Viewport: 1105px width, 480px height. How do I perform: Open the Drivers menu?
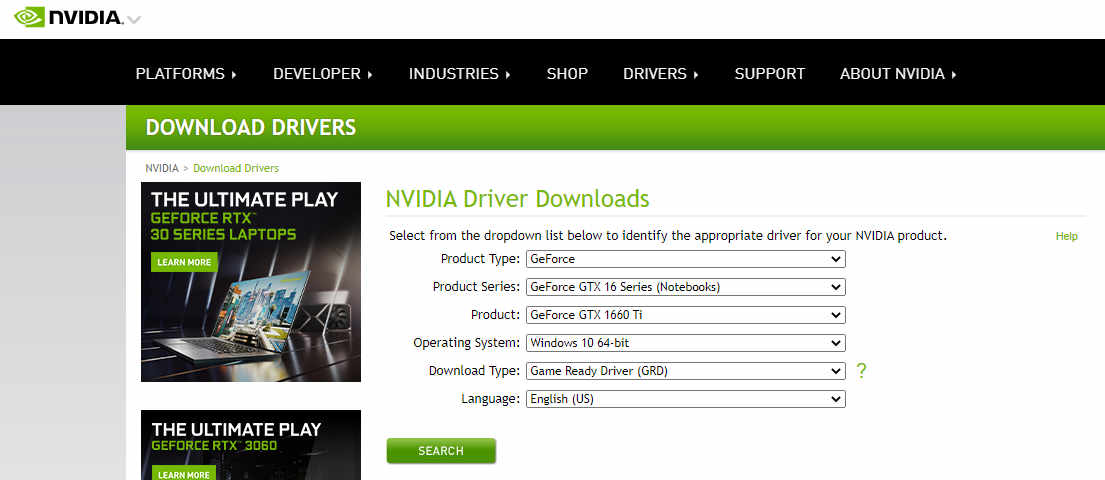click(x=661, y=73)
